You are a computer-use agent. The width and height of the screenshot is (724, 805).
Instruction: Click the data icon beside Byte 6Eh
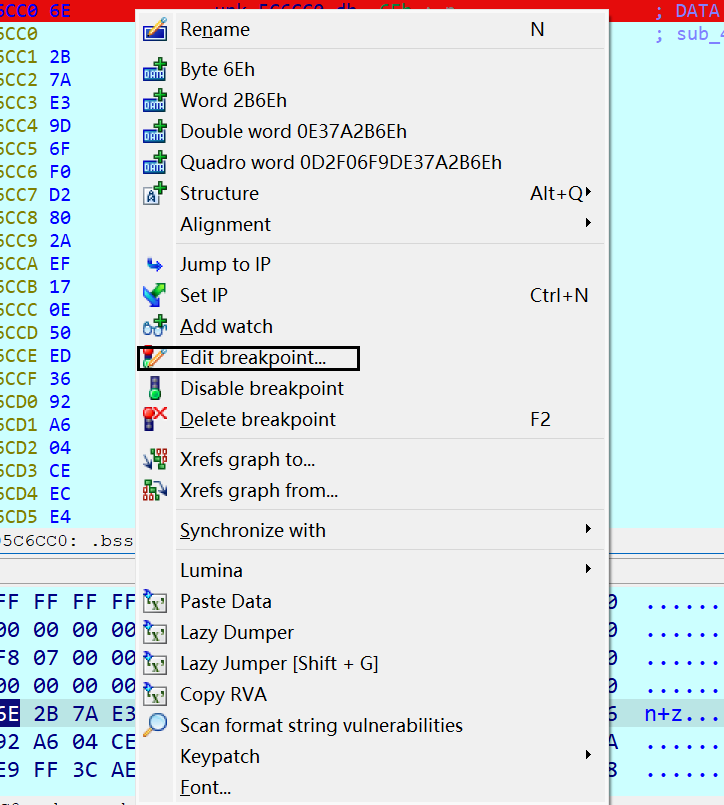tap(155, 71)
